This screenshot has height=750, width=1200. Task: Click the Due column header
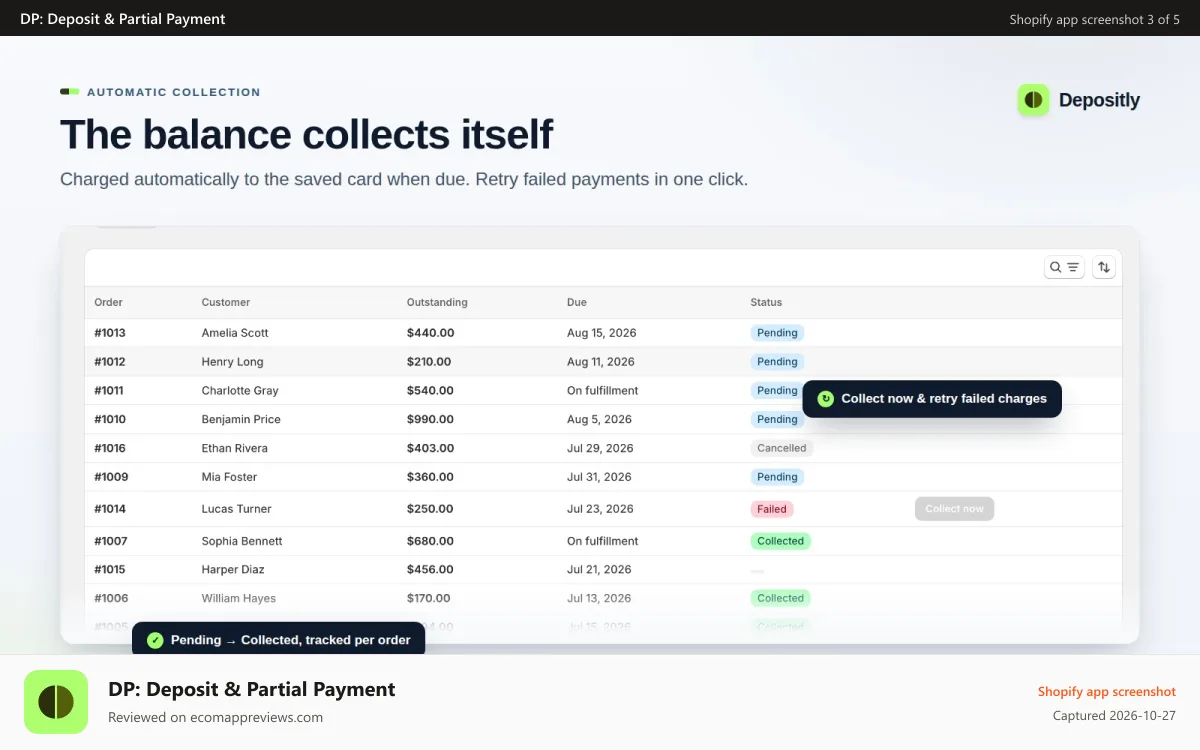577,302
